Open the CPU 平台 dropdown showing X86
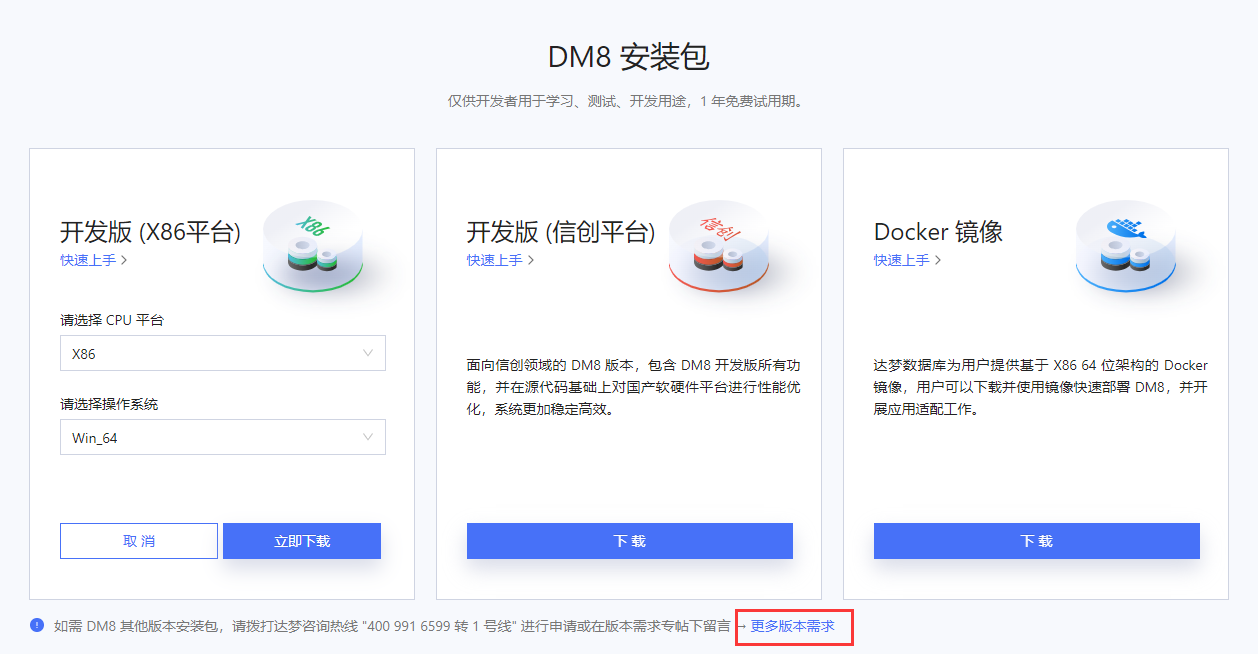This screenshot has height=654, width=1258. pyautogui.click(x=223, y=353)
